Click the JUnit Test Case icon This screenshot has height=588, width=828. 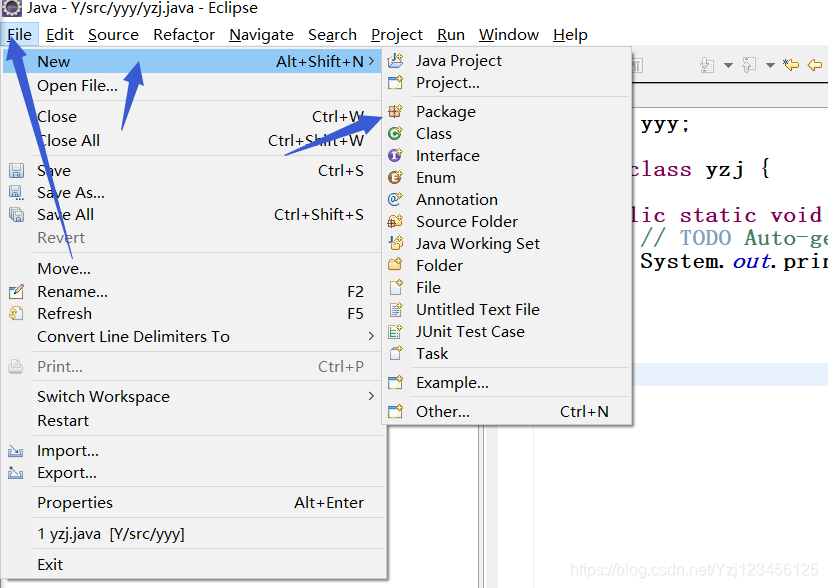click(x=396, y=331)
